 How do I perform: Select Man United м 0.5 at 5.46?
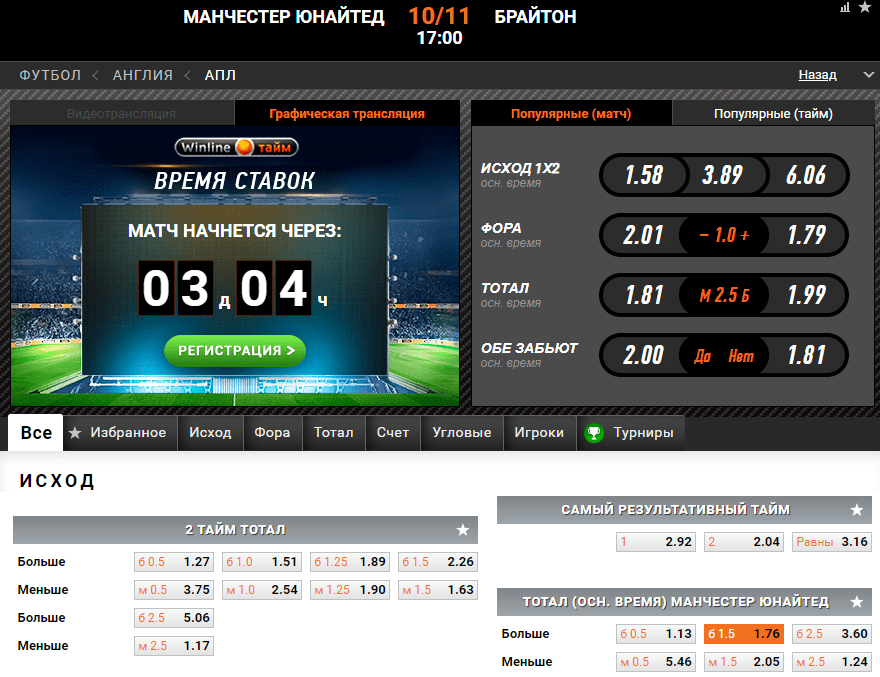coord(656,662)
